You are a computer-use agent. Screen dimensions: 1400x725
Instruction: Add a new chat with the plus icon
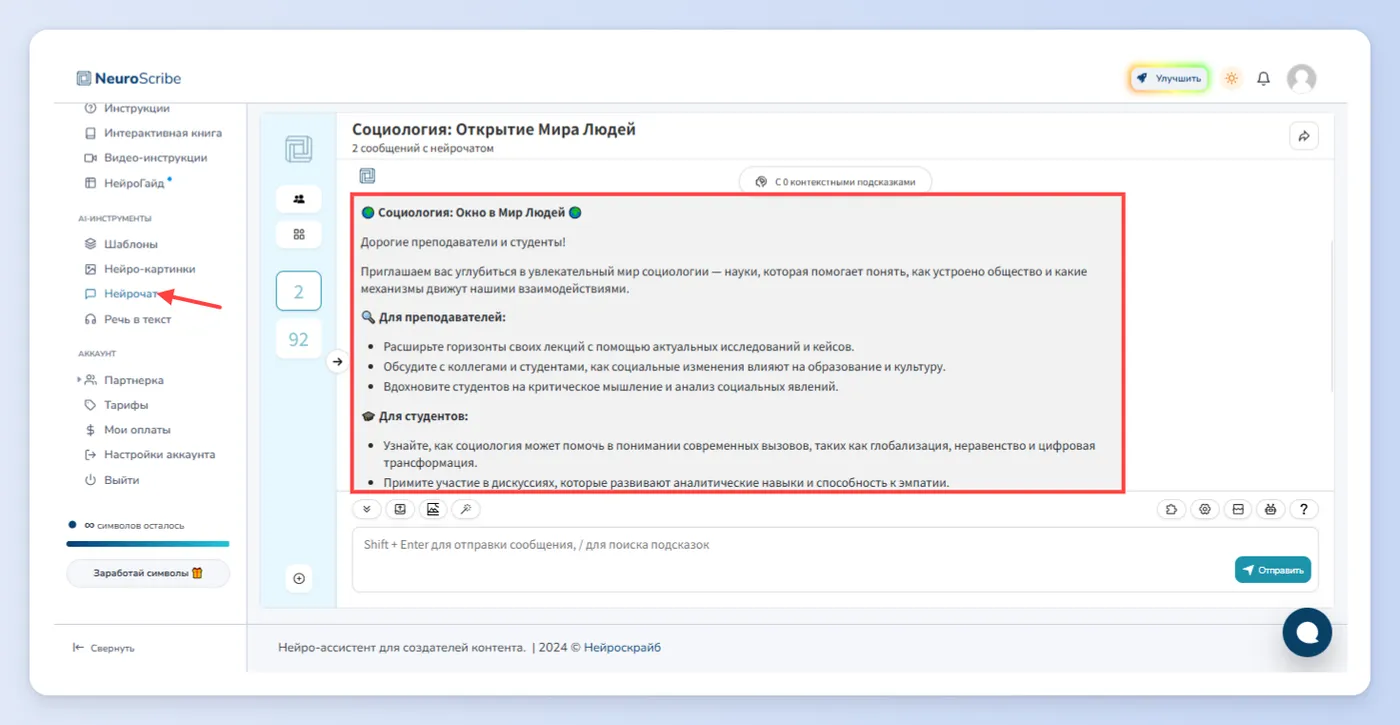coord(298,578)
